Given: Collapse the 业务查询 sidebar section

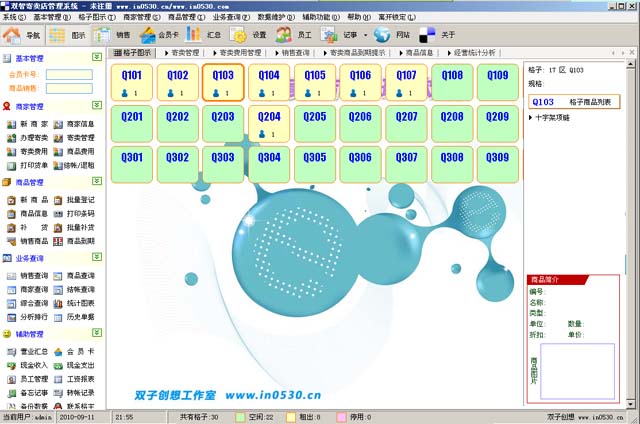Looking at the screenshot, I should 96,259.
